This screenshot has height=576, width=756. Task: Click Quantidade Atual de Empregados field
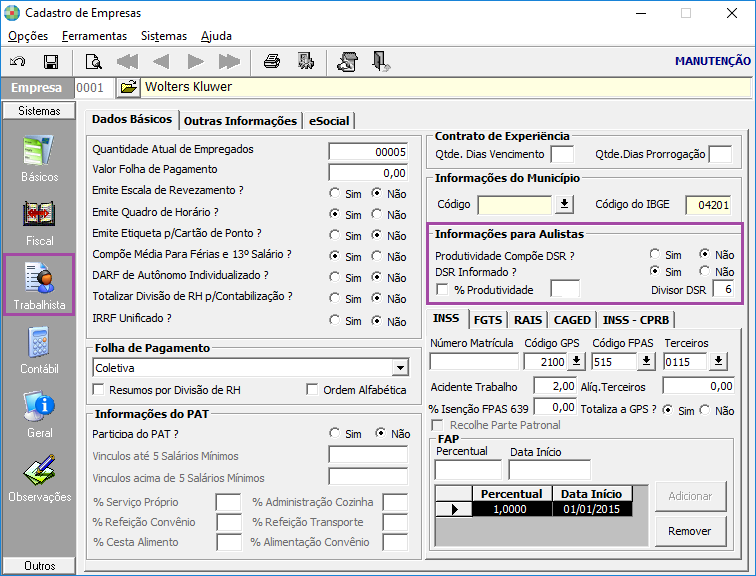pos(368,152)
